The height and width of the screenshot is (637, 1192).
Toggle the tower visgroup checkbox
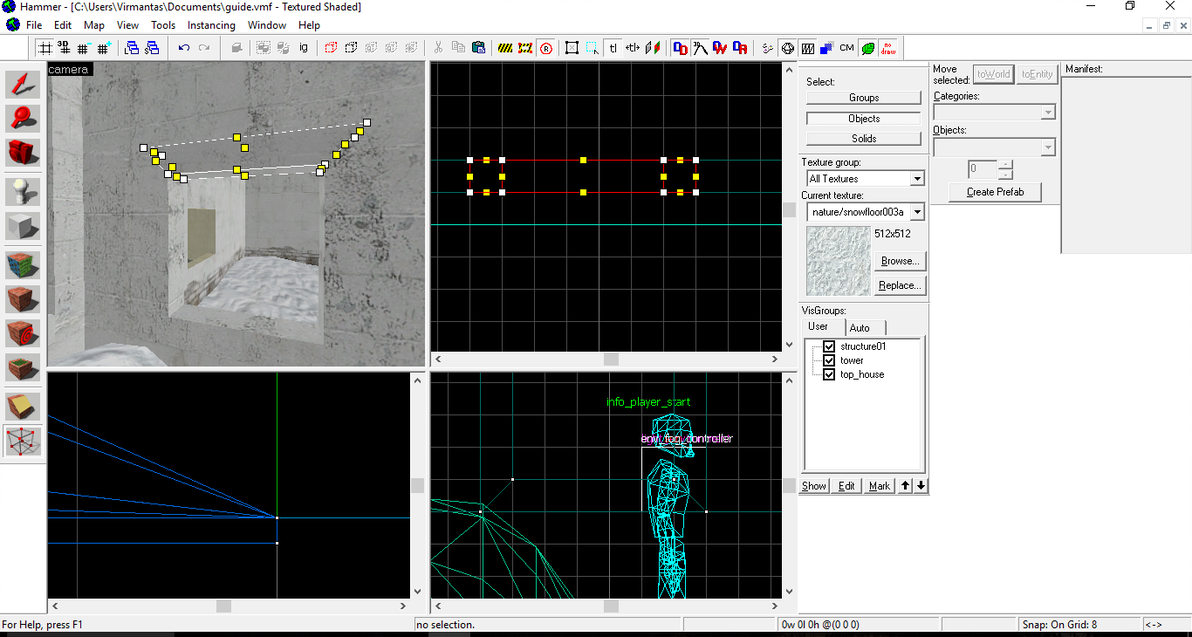coord(829,360)
